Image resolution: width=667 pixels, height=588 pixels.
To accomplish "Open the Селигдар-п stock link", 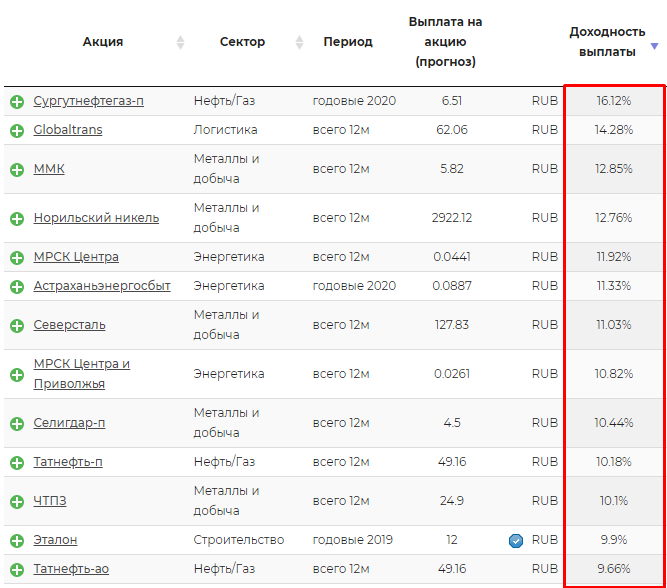I will coord(69,422).
